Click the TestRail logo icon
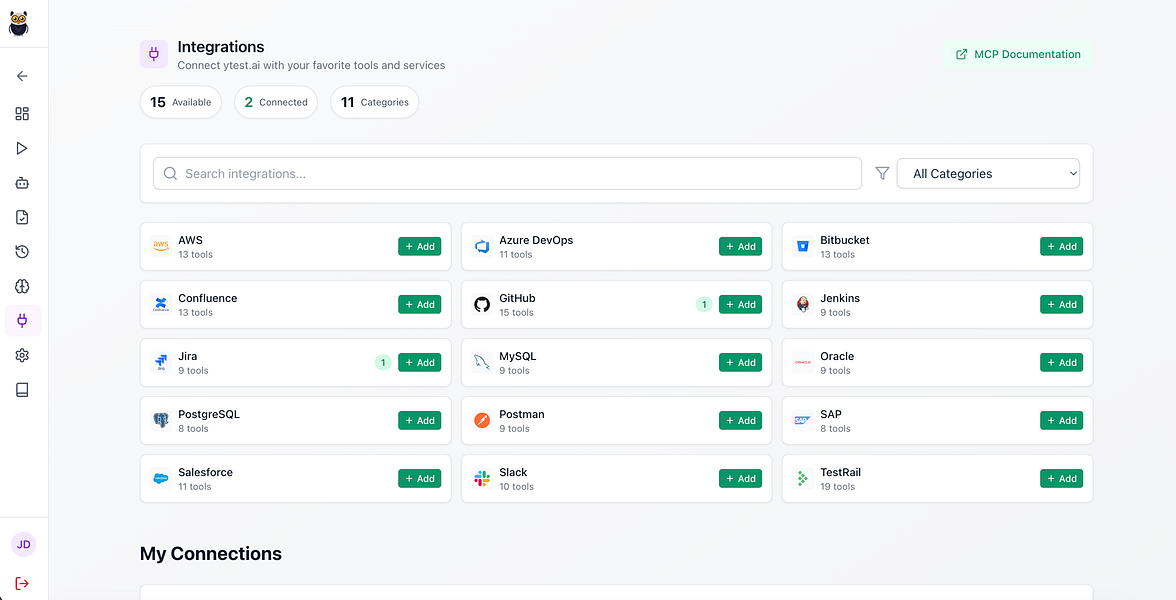This screenshot has width=1176, height=600. click(802, 478)
